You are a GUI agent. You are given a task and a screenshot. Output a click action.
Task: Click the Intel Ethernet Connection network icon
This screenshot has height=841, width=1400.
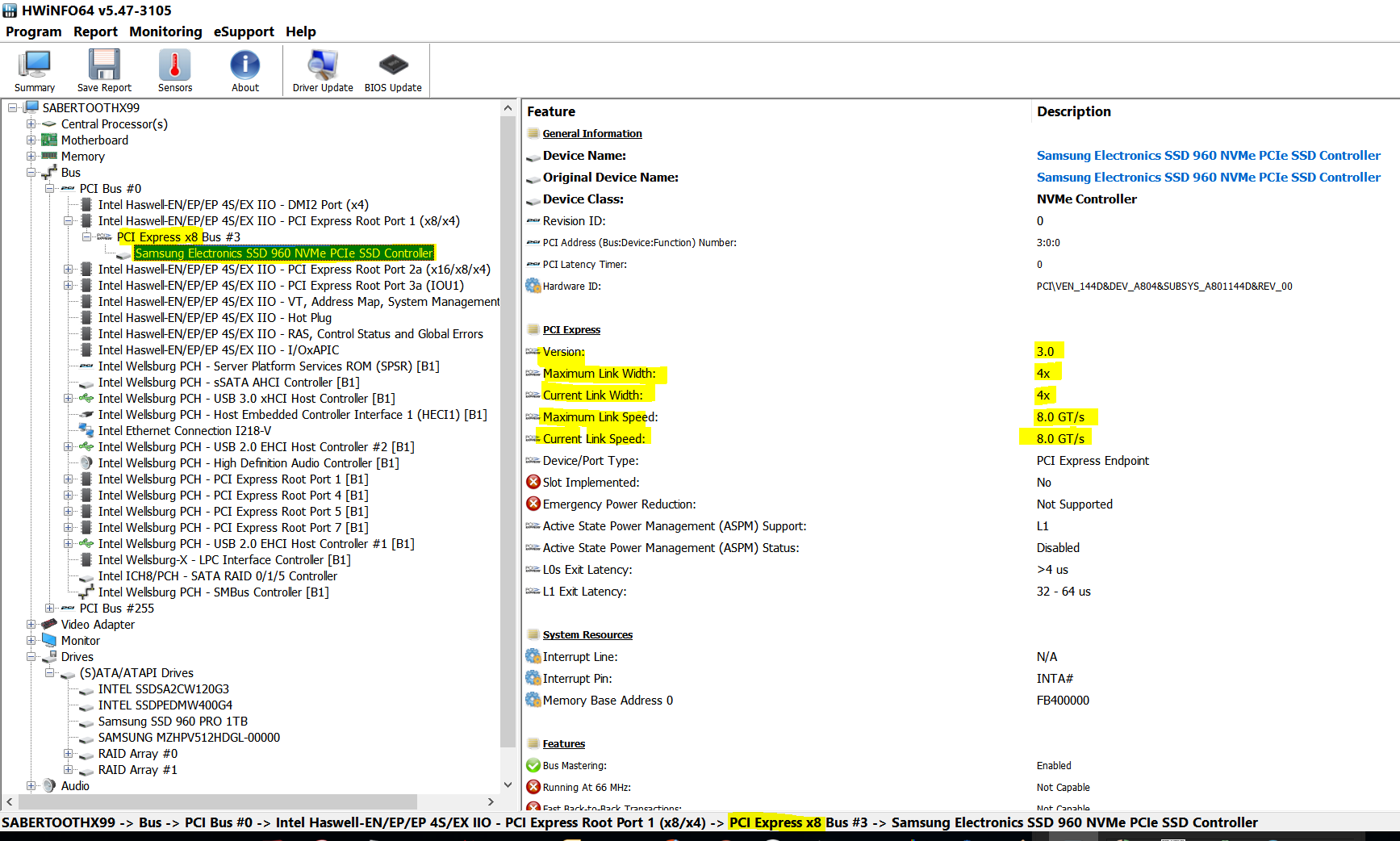pyautogui.click(x=86, y=430)
